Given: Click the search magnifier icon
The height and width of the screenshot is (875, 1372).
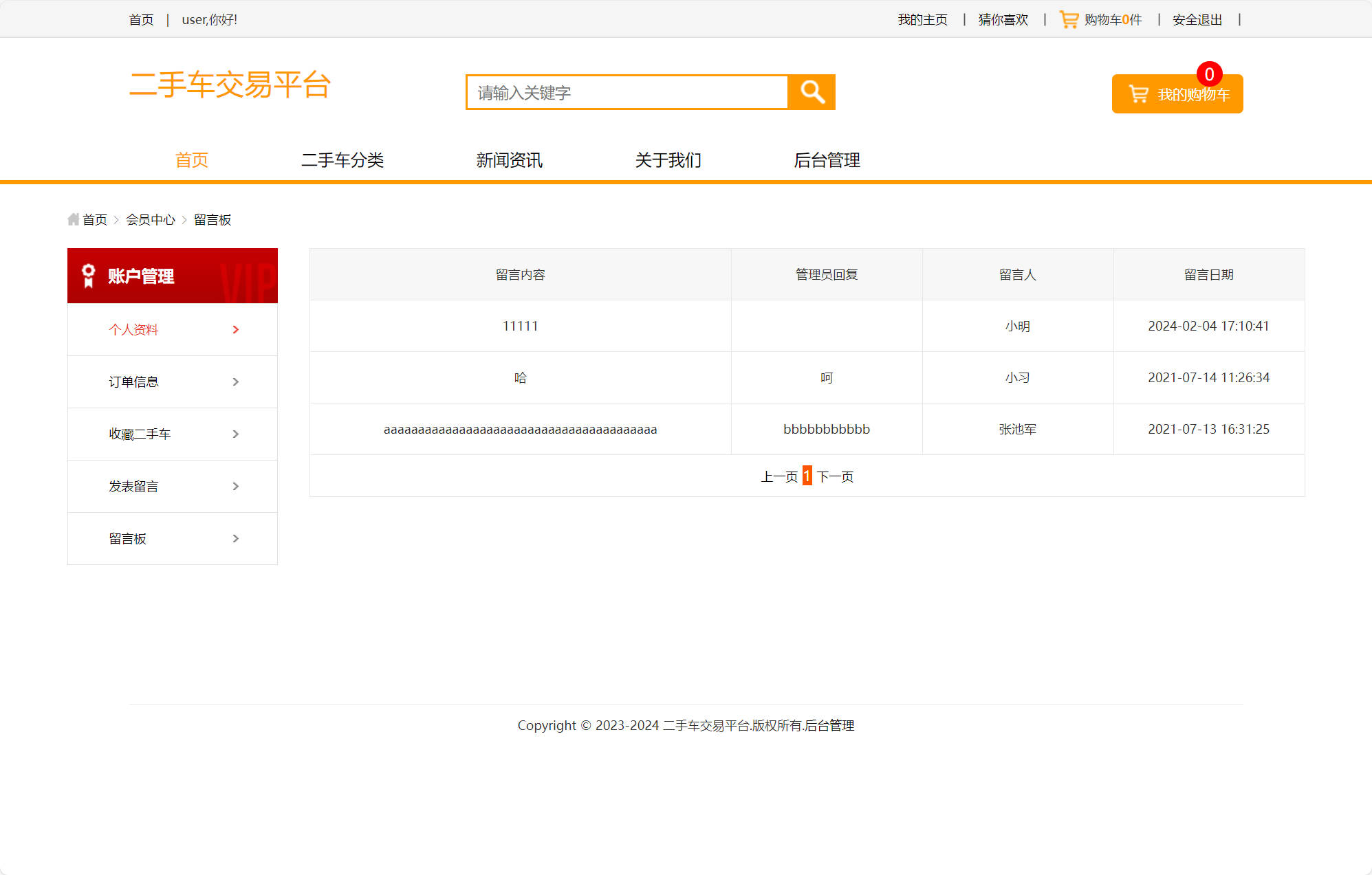Looking at the screenshot, I should (812, 91).
